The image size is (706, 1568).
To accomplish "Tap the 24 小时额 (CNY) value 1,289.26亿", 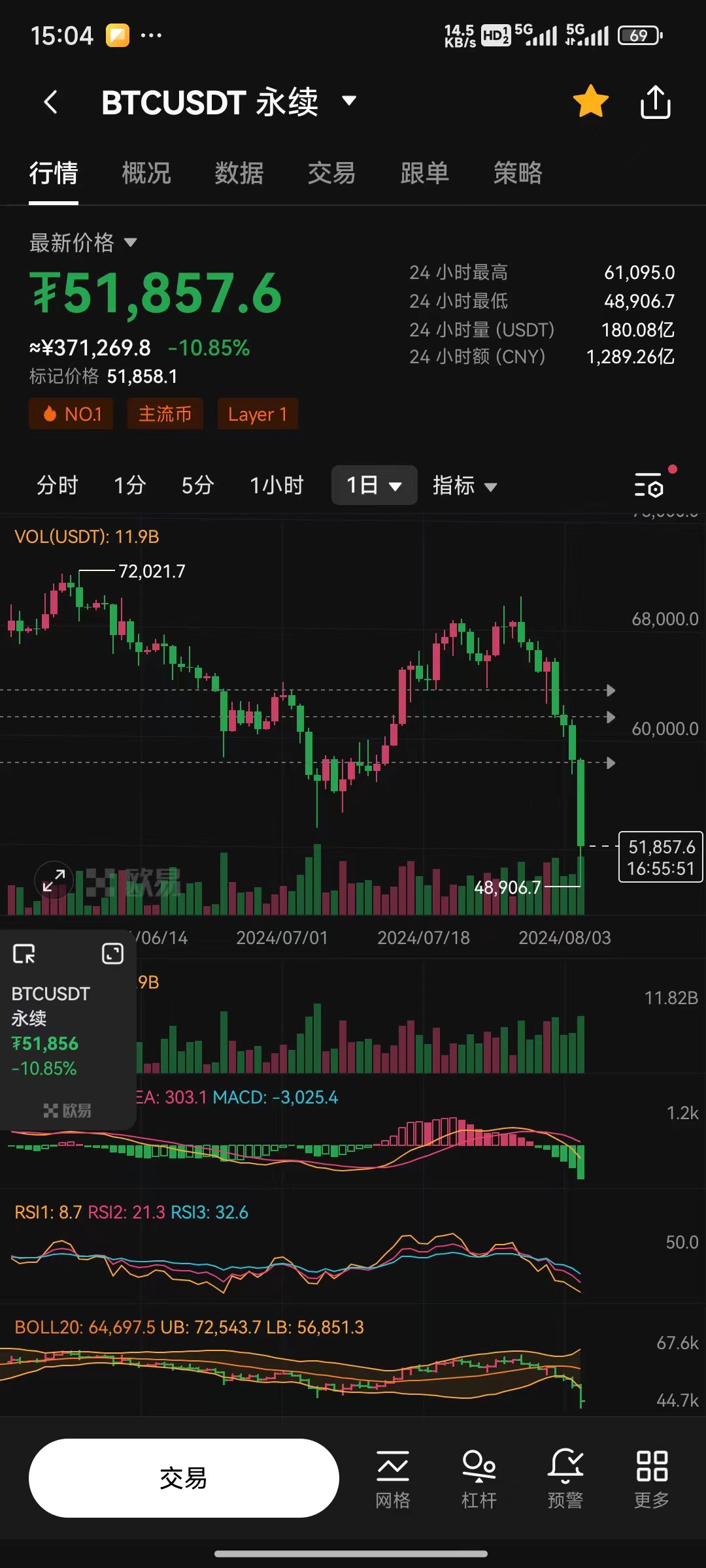I will click(631, 357).
